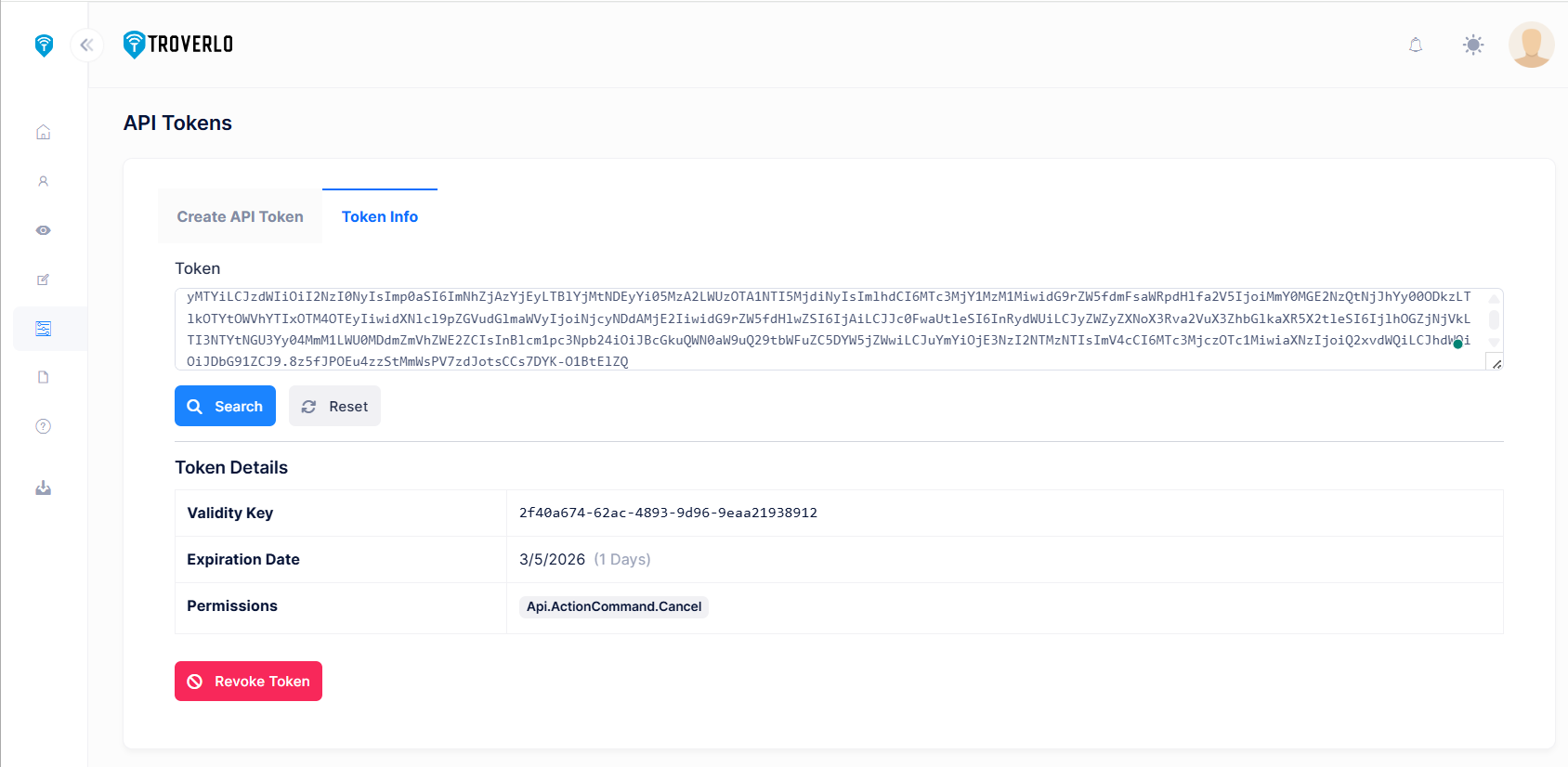Open the document page sidebar icon
This screenshot has width=1568, height=767.
coord(44,377)
